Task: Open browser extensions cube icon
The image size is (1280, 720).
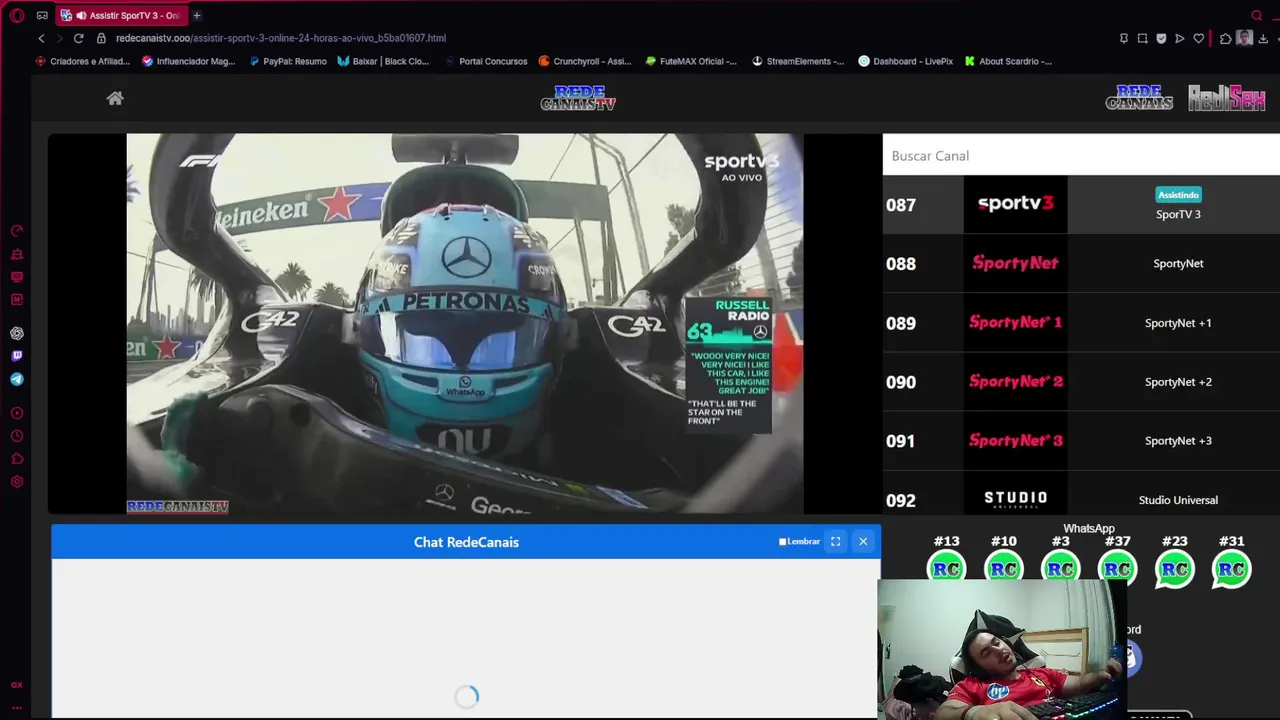Action: click(1226, 38)
